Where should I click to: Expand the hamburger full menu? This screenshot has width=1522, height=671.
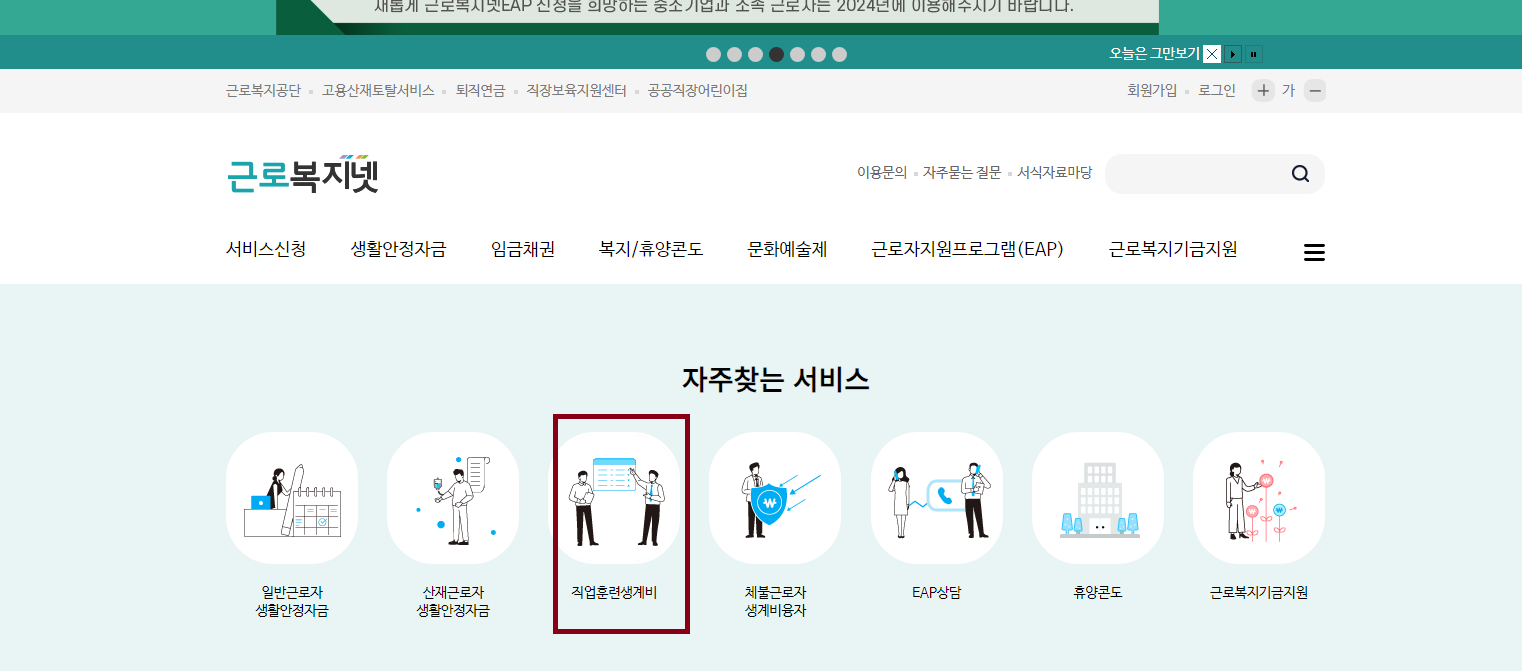coord(1313,252)
